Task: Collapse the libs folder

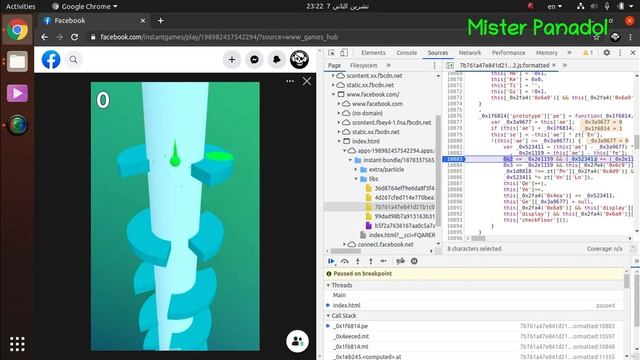Action: pos(356,179)
